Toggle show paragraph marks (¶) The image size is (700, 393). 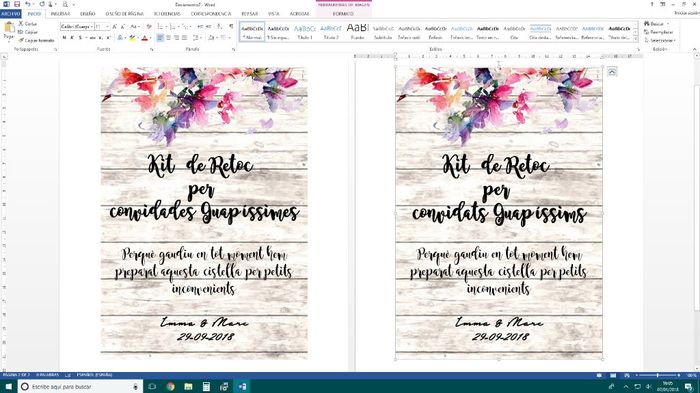[231, 27]
